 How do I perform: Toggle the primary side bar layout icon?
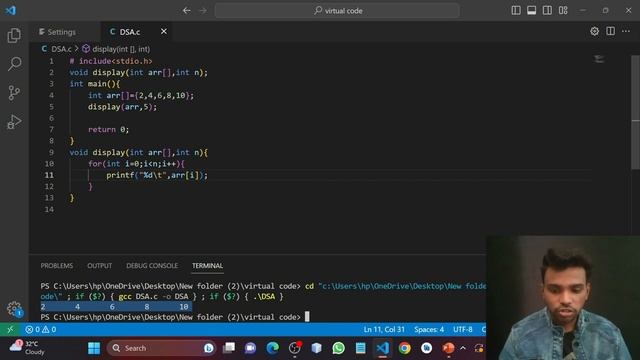point(516,11)
